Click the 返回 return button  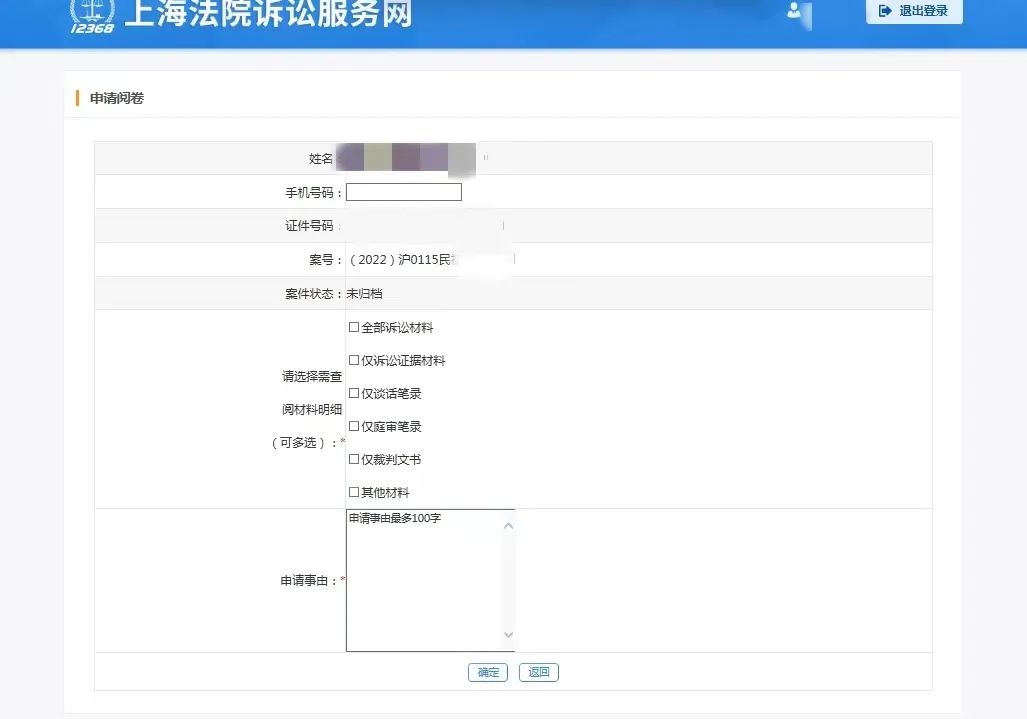click(x=538, y=672)
